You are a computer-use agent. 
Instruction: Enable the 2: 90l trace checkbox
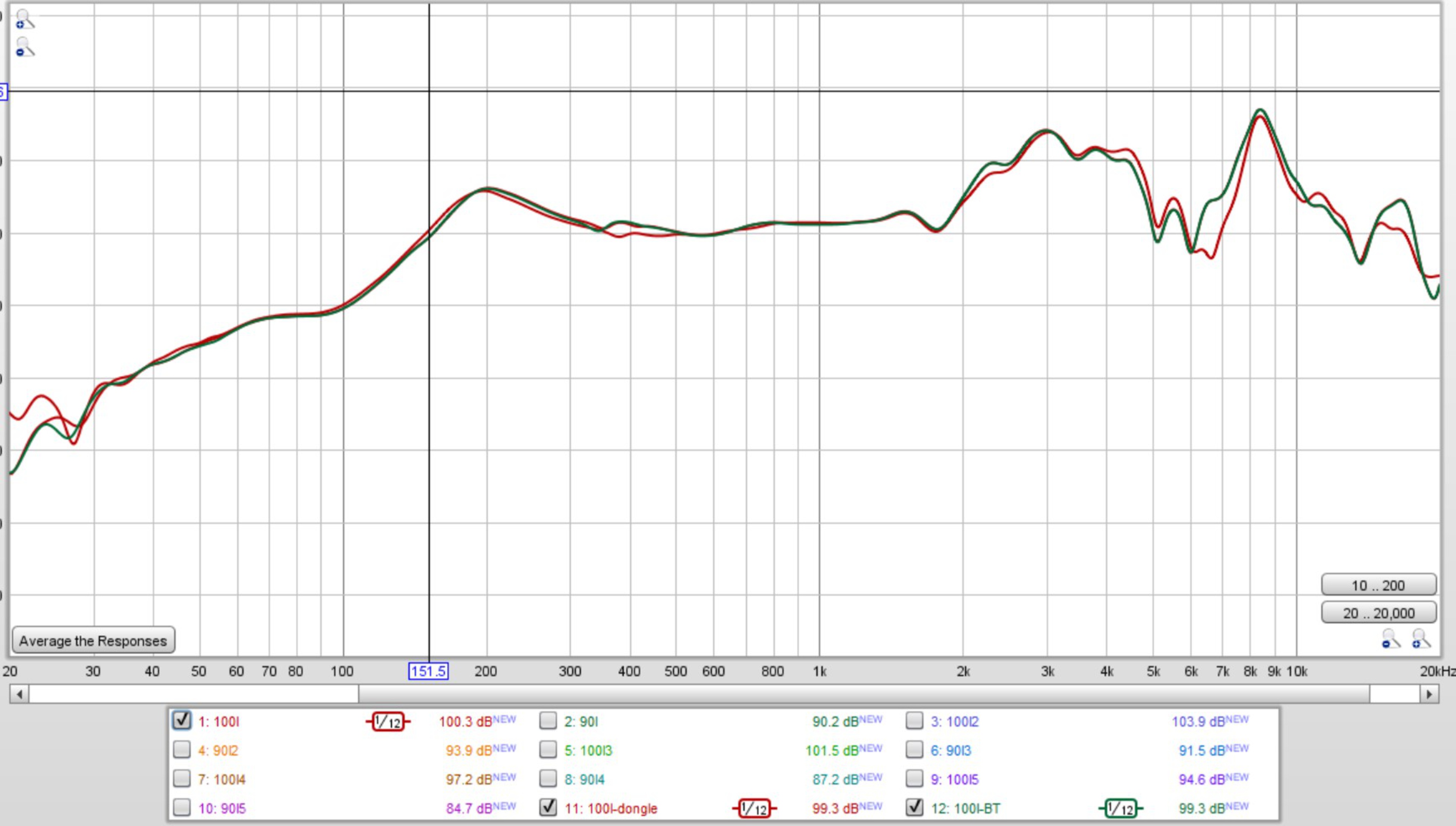click(548, 721)
